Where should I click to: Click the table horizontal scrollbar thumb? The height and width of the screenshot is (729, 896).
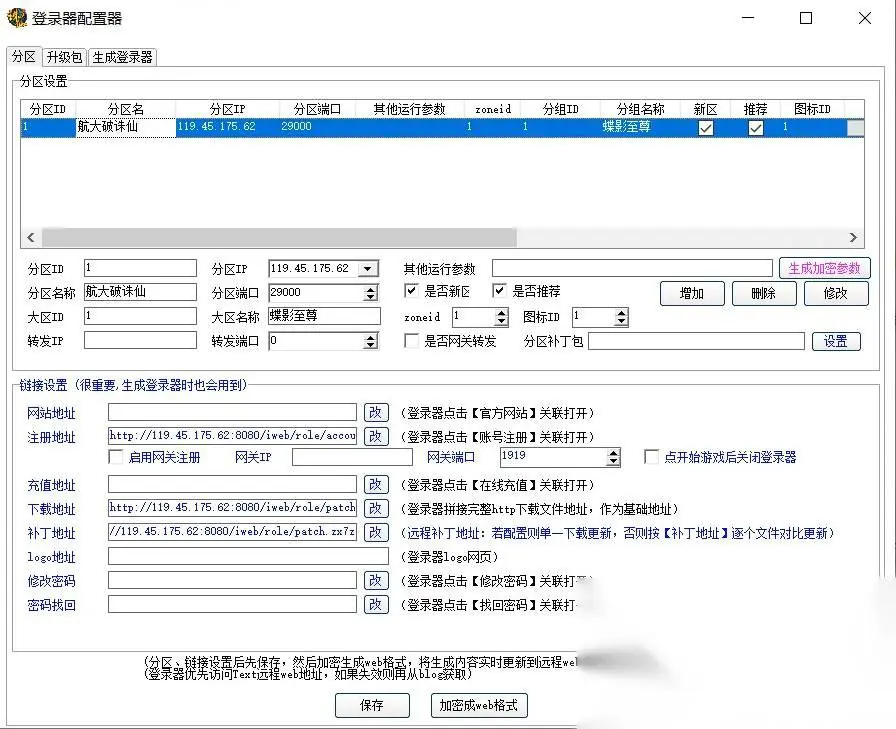click(x=279, y=237)
